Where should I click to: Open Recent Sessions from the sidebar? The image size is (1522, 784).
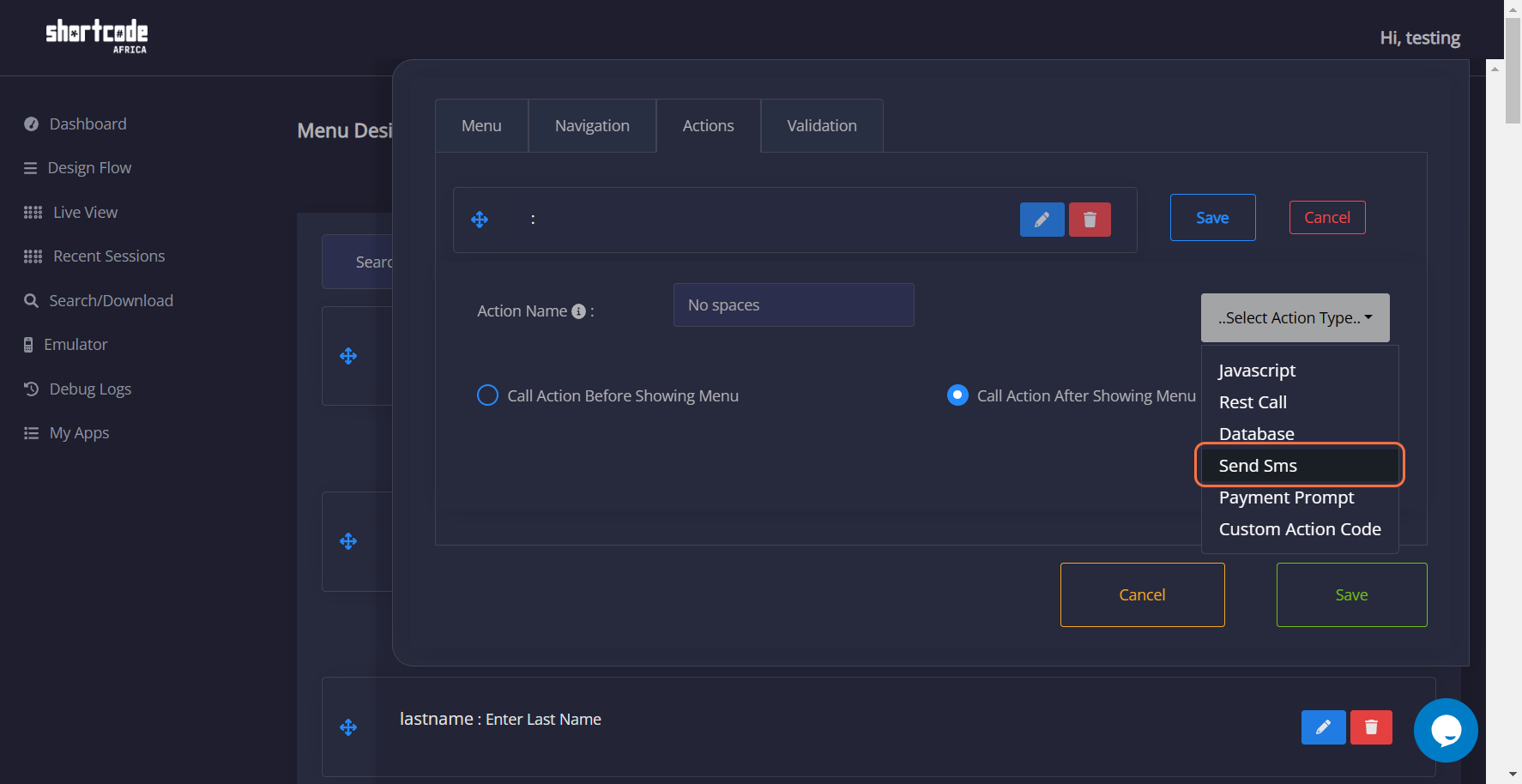pos(109,256)
